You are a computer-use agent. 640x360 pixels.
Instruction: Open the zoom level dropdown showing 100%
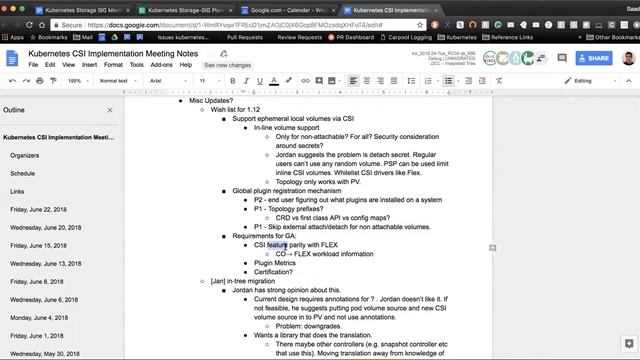(78, 81)
